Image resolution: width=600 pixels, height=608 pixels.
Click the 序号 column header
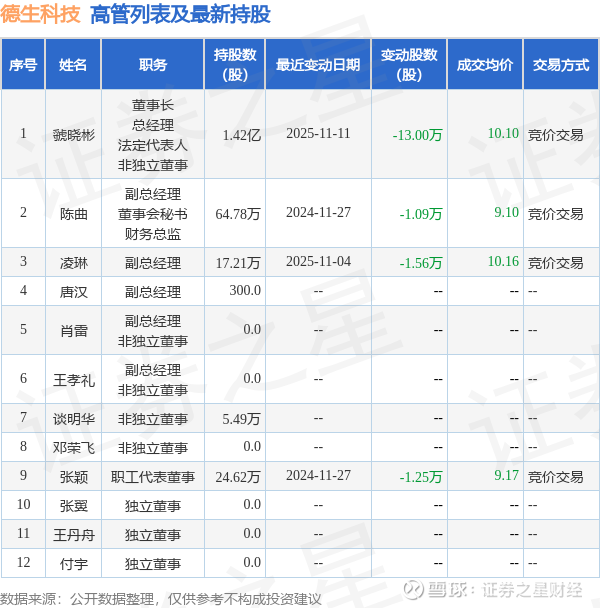[23, 64]
